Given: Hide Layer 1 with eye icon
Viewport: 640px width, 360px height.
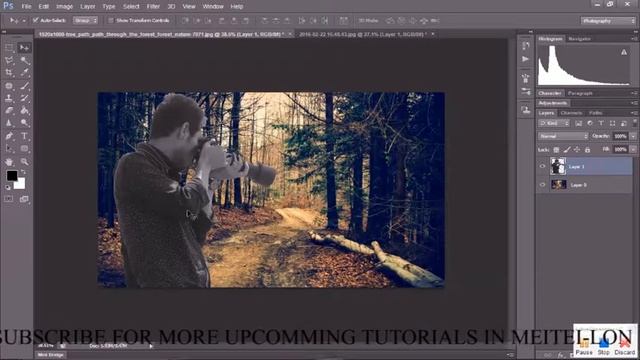Looking at the screenshot, I should [542, 166].
